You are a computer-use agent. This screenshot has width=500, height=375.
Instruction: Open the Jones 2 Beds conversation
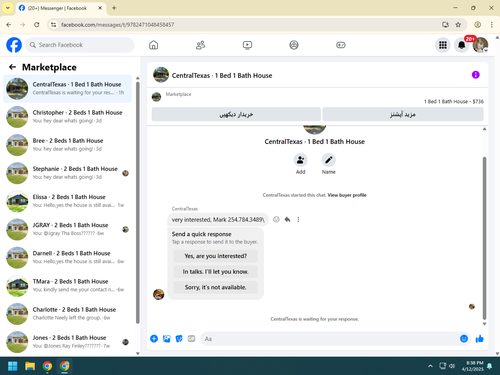tap(68, 342)
